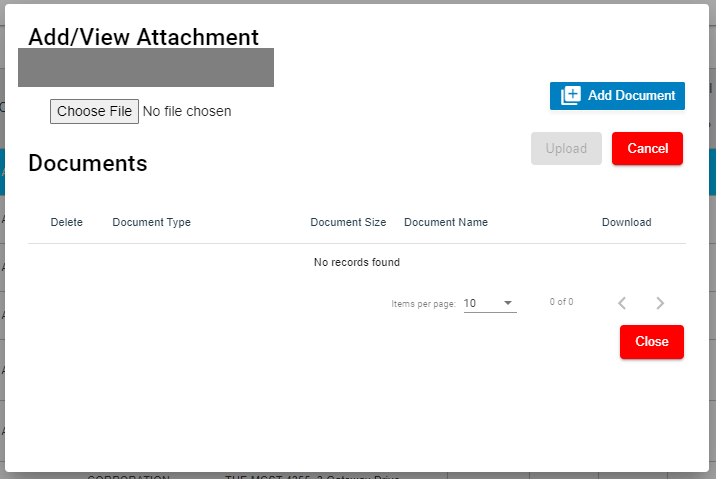Viewport: 716px width, 479px height.
Task: Click the Add Document button label
Action: pos(631,96)
